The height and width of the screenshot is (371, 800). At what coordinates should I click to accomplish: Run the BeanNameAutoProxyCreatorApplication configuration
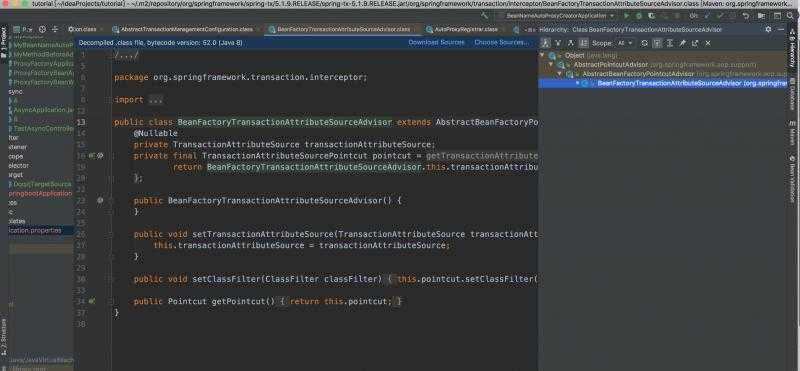626,16
